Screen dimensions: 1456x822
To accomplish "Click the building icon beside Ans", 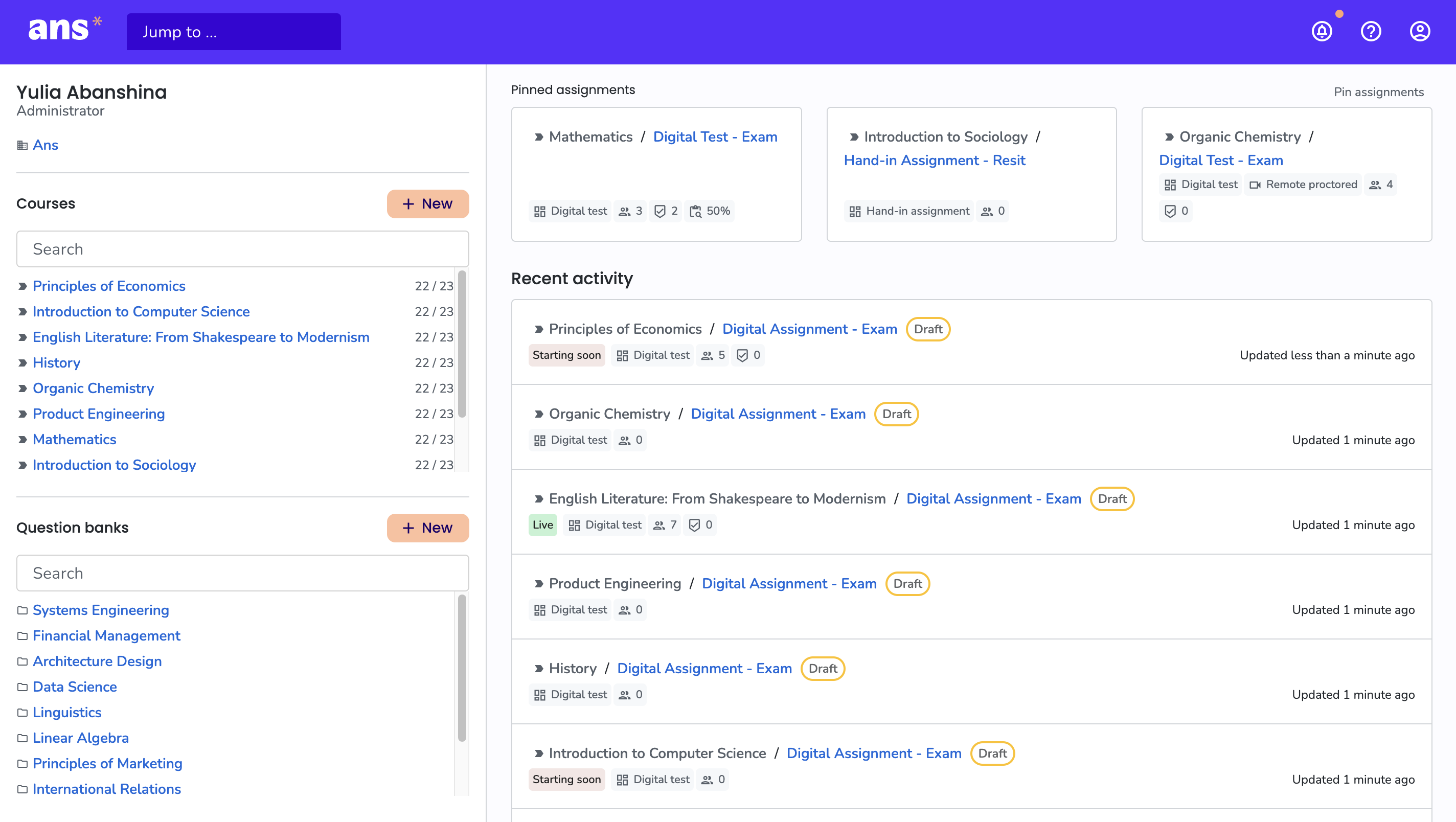I will [x=22, y=145].
